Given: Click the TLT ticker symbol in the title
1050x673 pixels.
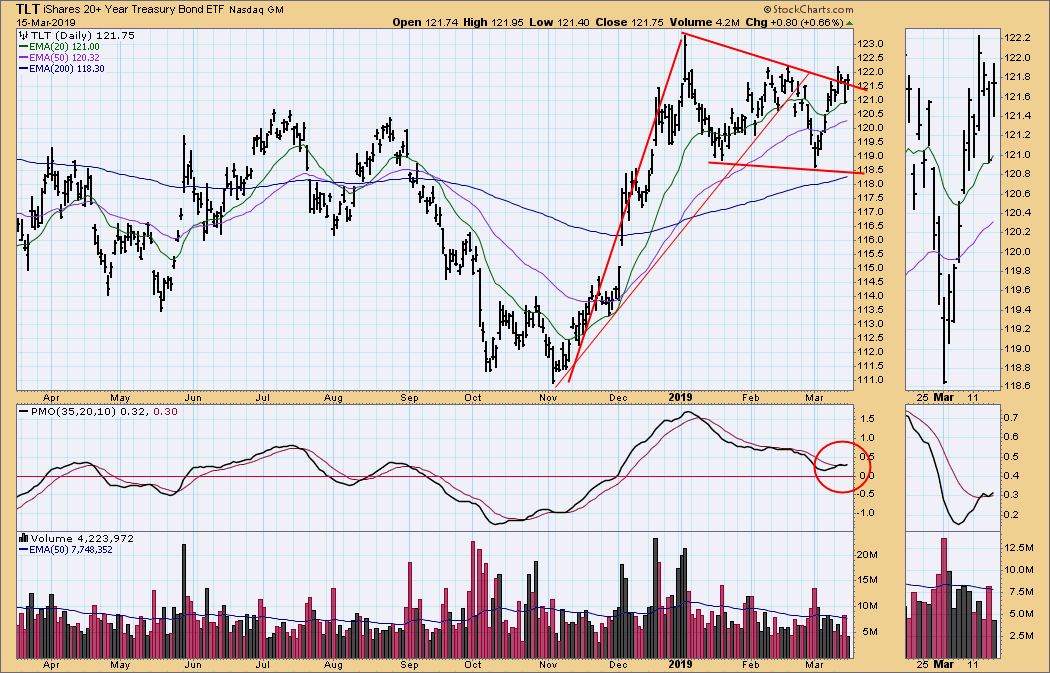Looking at the screenshot, I should tap(29, 9).
